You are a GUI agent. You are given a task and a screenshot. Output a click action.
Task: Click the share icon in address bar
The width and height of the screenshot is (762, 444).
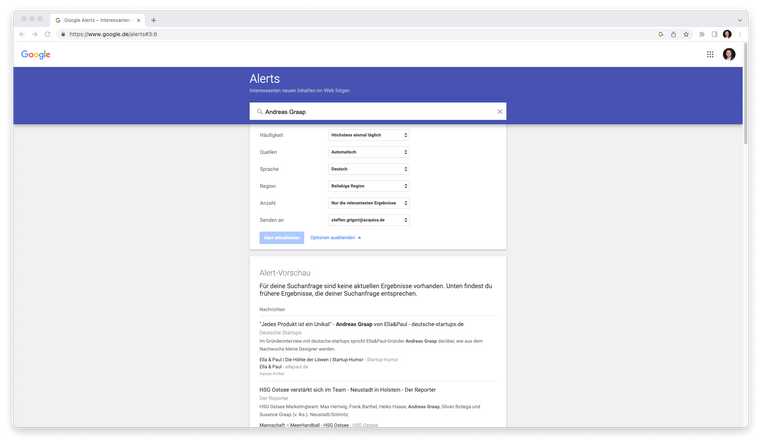(x=673, y=34)
